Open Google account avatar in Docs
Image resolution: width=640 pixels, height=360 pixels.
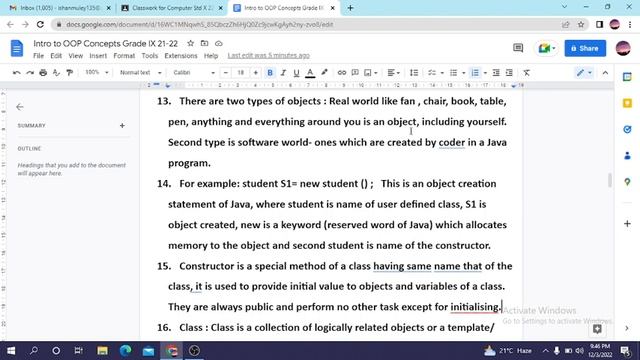pos(623,48)
